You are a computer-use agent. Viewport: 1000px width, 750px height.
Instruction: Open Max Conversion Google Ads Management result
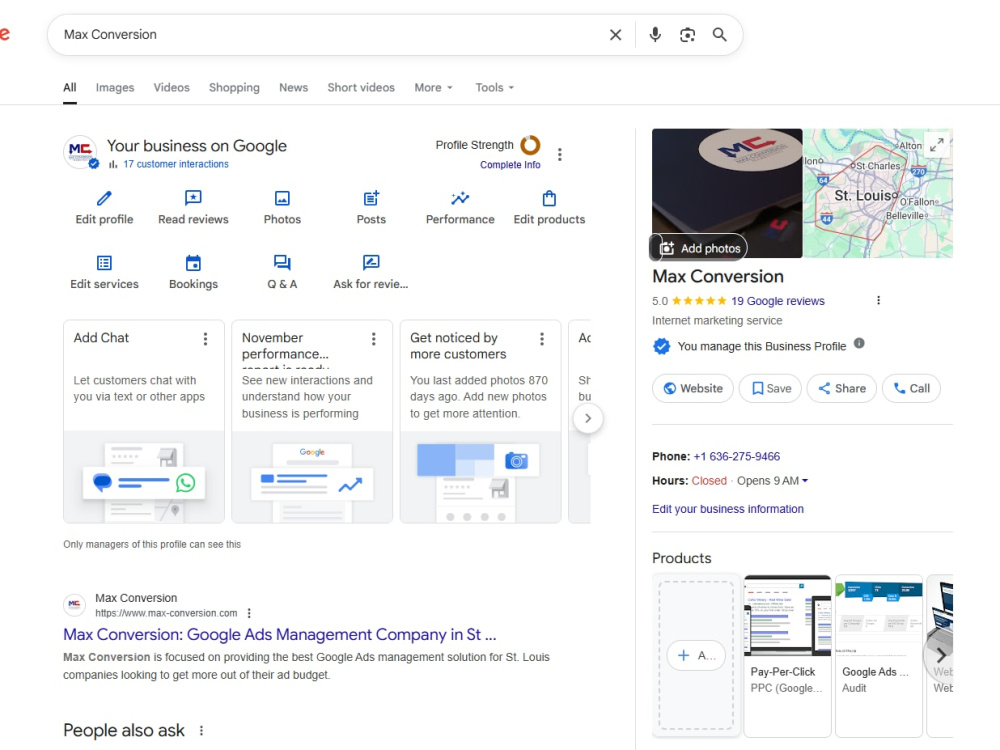click(x=279, y=635)
